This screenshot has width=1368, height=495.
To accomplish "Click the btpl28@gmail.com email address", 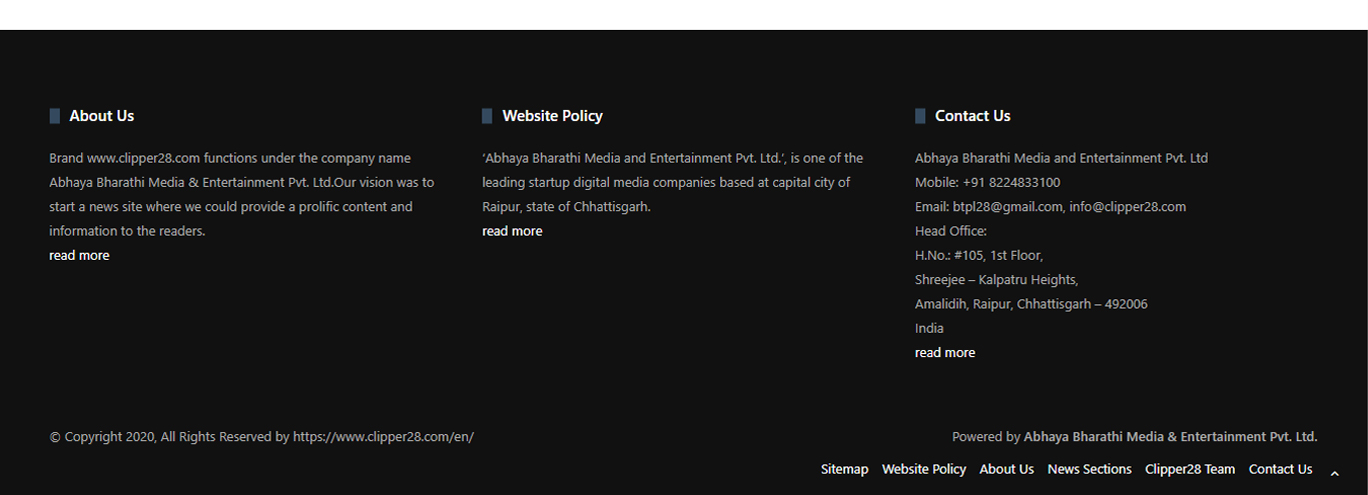I will coord(1007,207).
